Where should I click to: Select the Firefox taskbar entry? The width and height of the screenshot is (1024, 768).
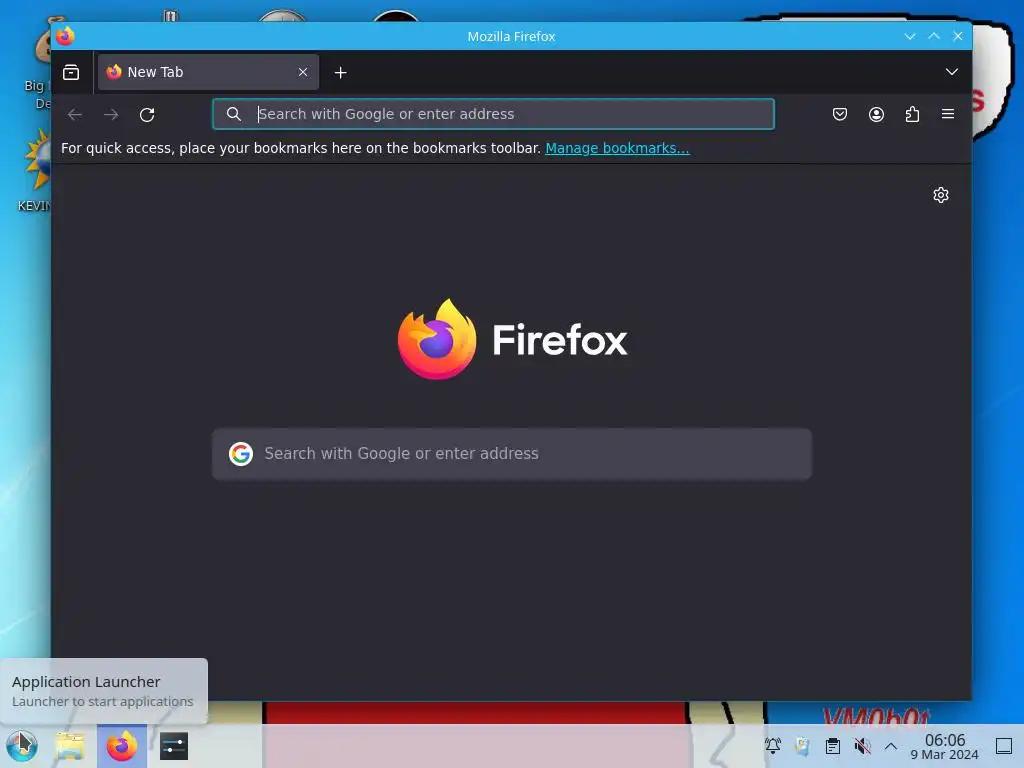click(122, 746)
